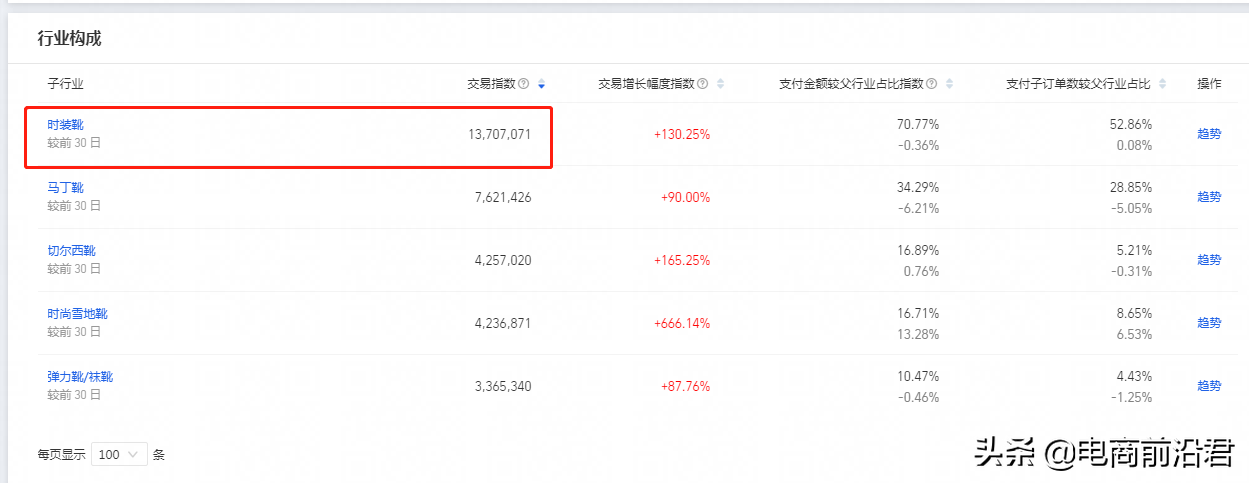Screen dimensions: 1249x483
Task: Select value 4,257,020
Action: click(x=503, y=260)
